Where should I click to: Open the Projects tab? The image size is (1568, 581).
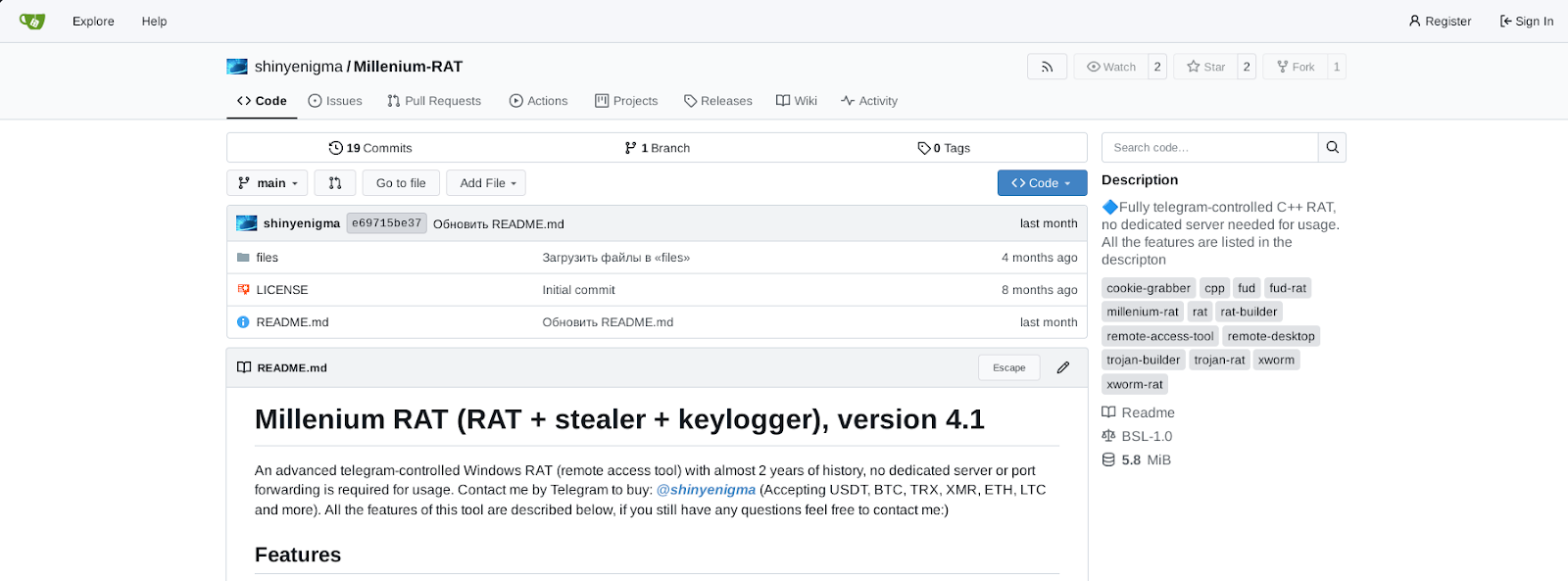(626, 101)
